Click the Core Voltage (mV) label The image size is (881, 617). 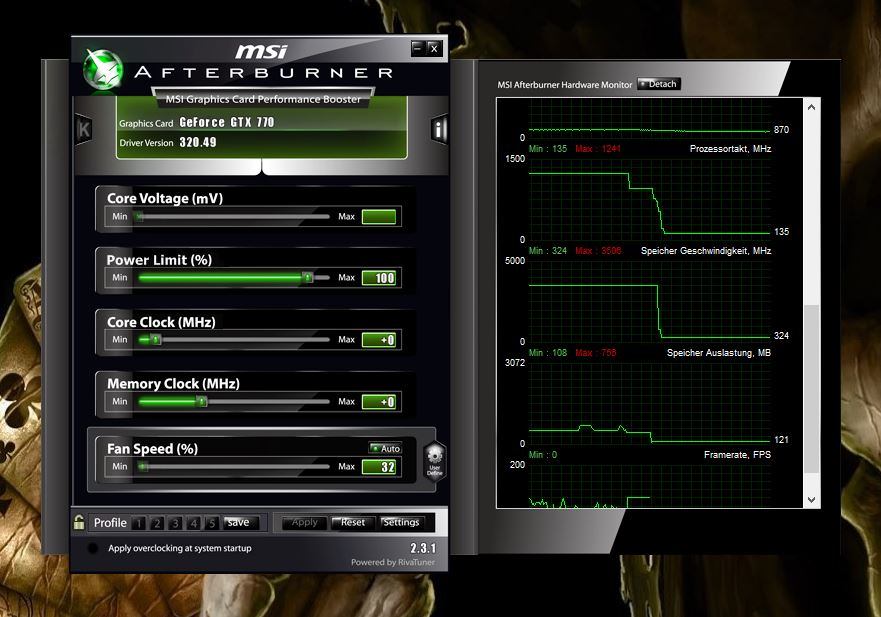[165, 198]
